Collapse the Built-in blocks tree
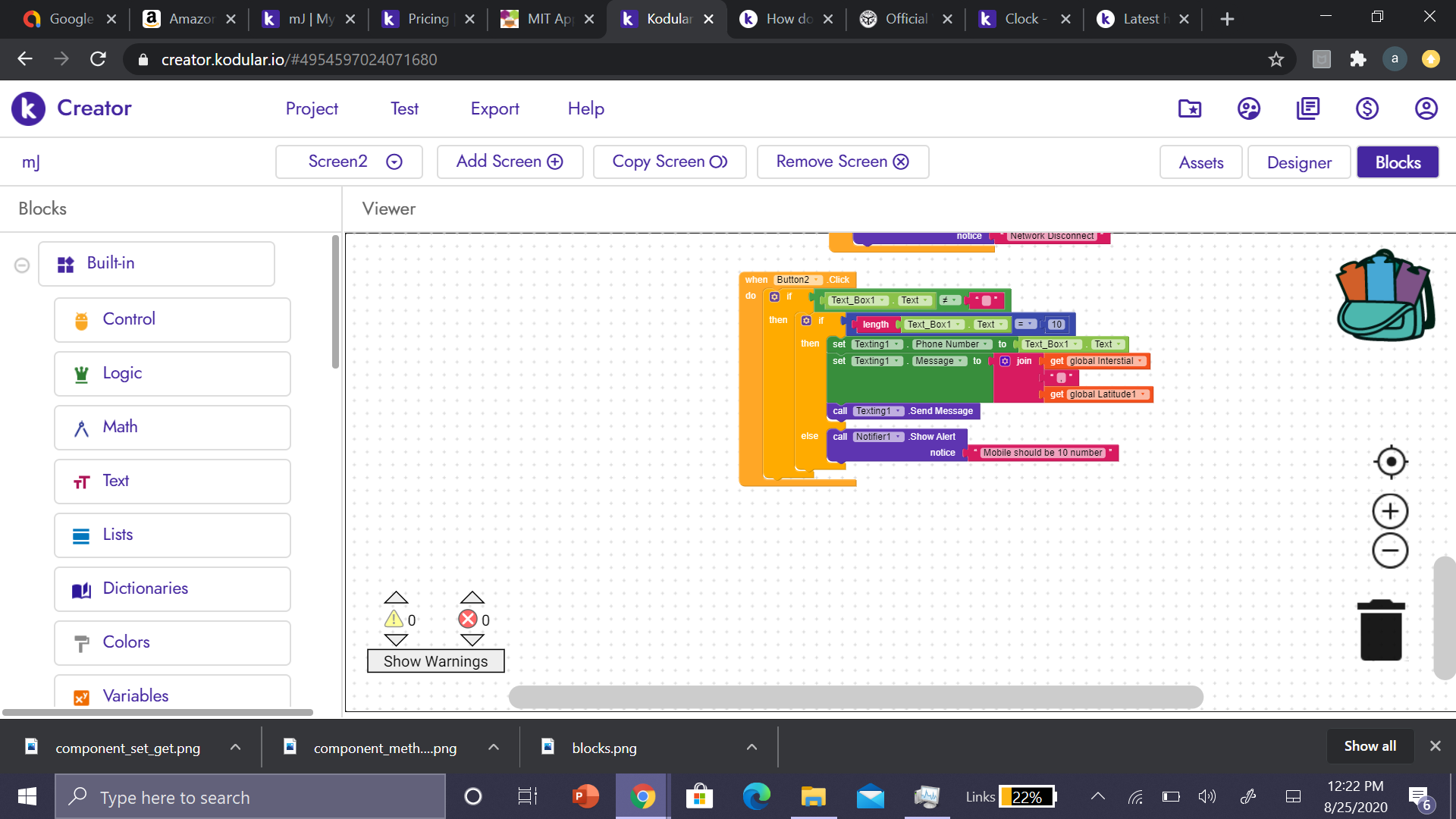This screenshot has height=819, width=1456. click(x=22, y=265)
